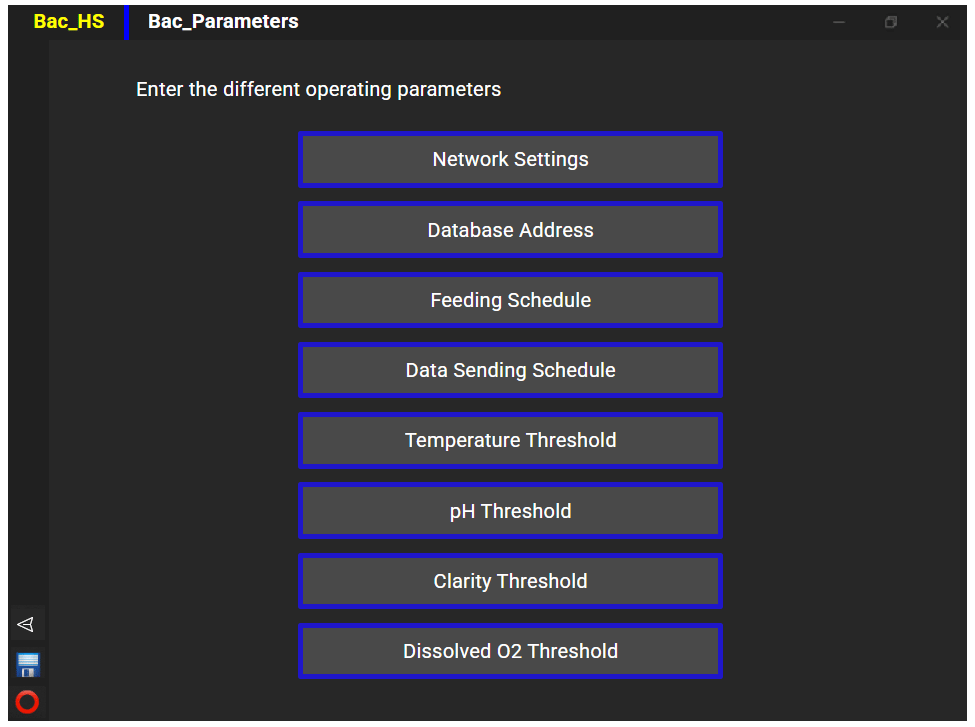Close the Bac_Parameters window
The image size is (975, 727).
(942, 22)
